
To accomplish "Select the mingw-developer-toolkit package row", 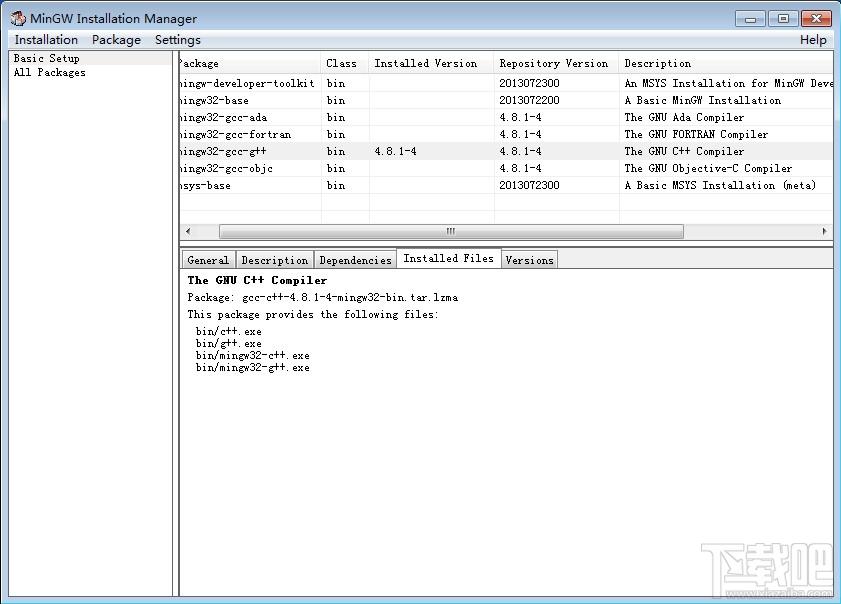I will tap(506, 83).
